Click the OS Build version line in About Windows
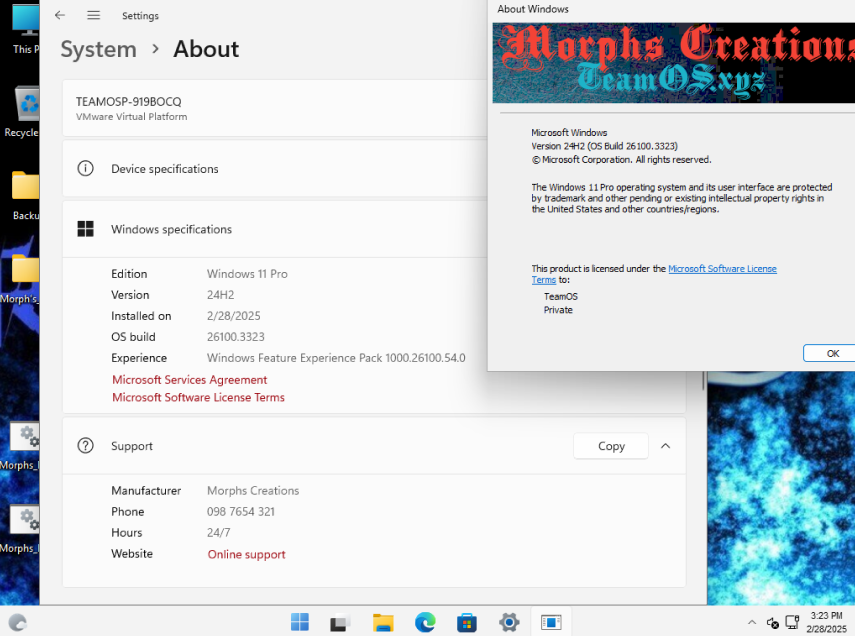The height and width of the screenshot is (636, 855). tap(605, 146)
